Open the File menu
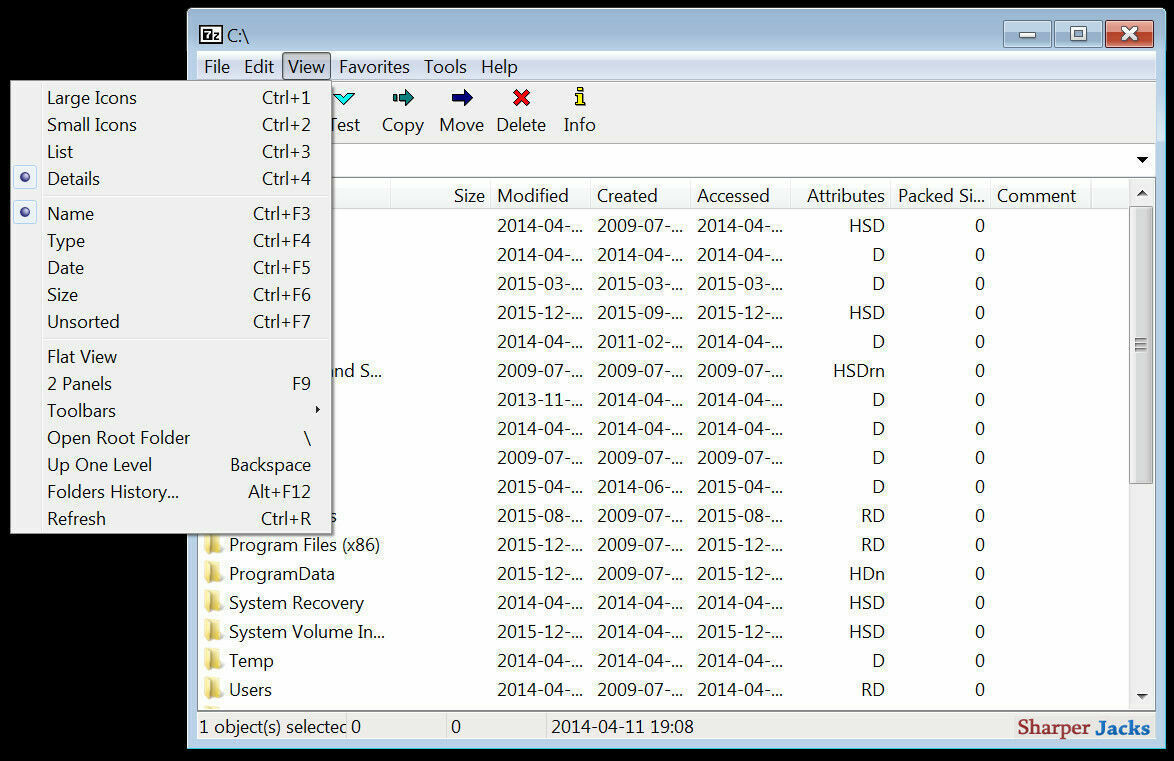Screen dimensions: 1174x761 coord(217,67)
